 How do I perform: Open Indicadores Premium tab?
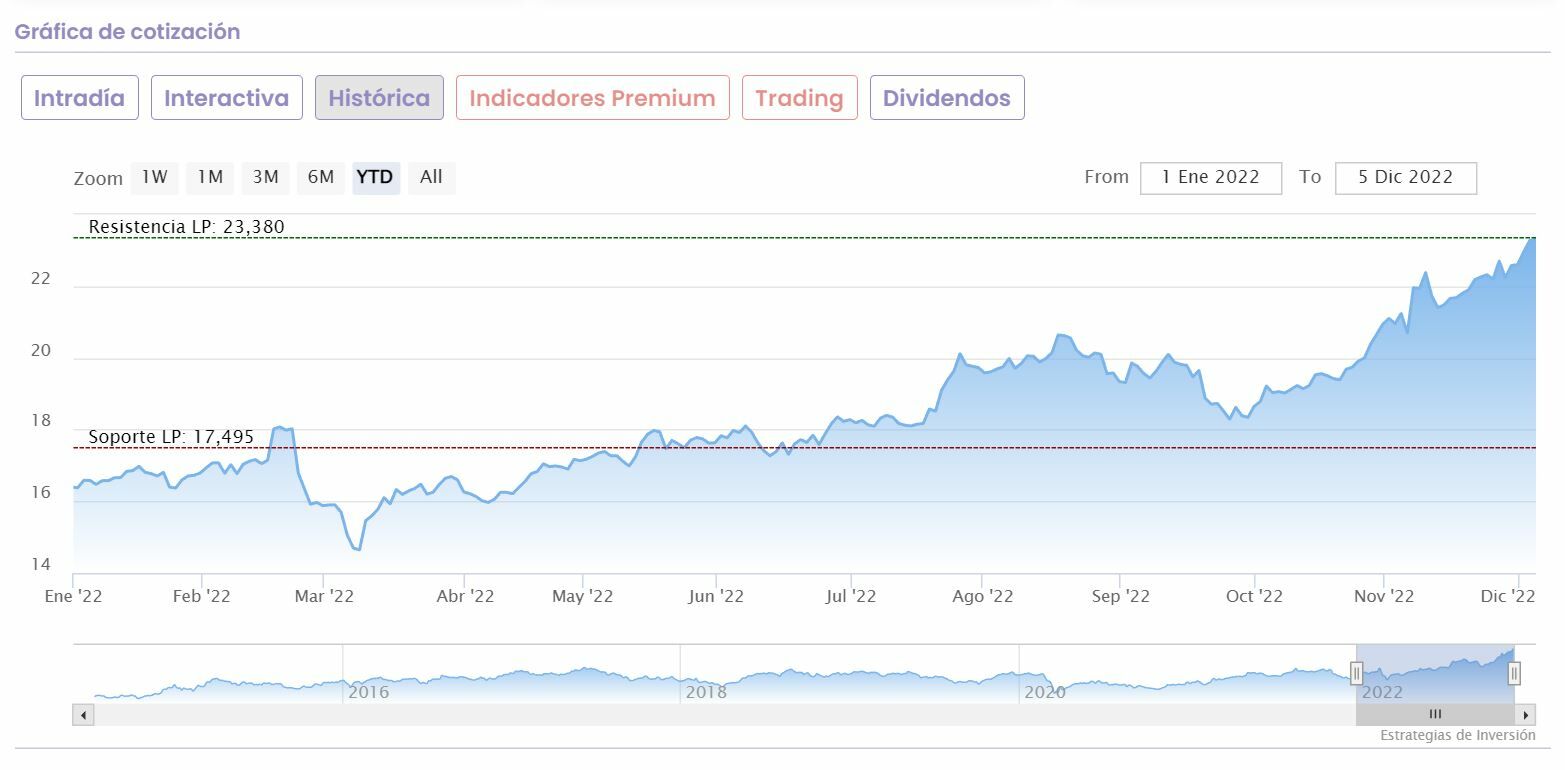click(592, 98)
